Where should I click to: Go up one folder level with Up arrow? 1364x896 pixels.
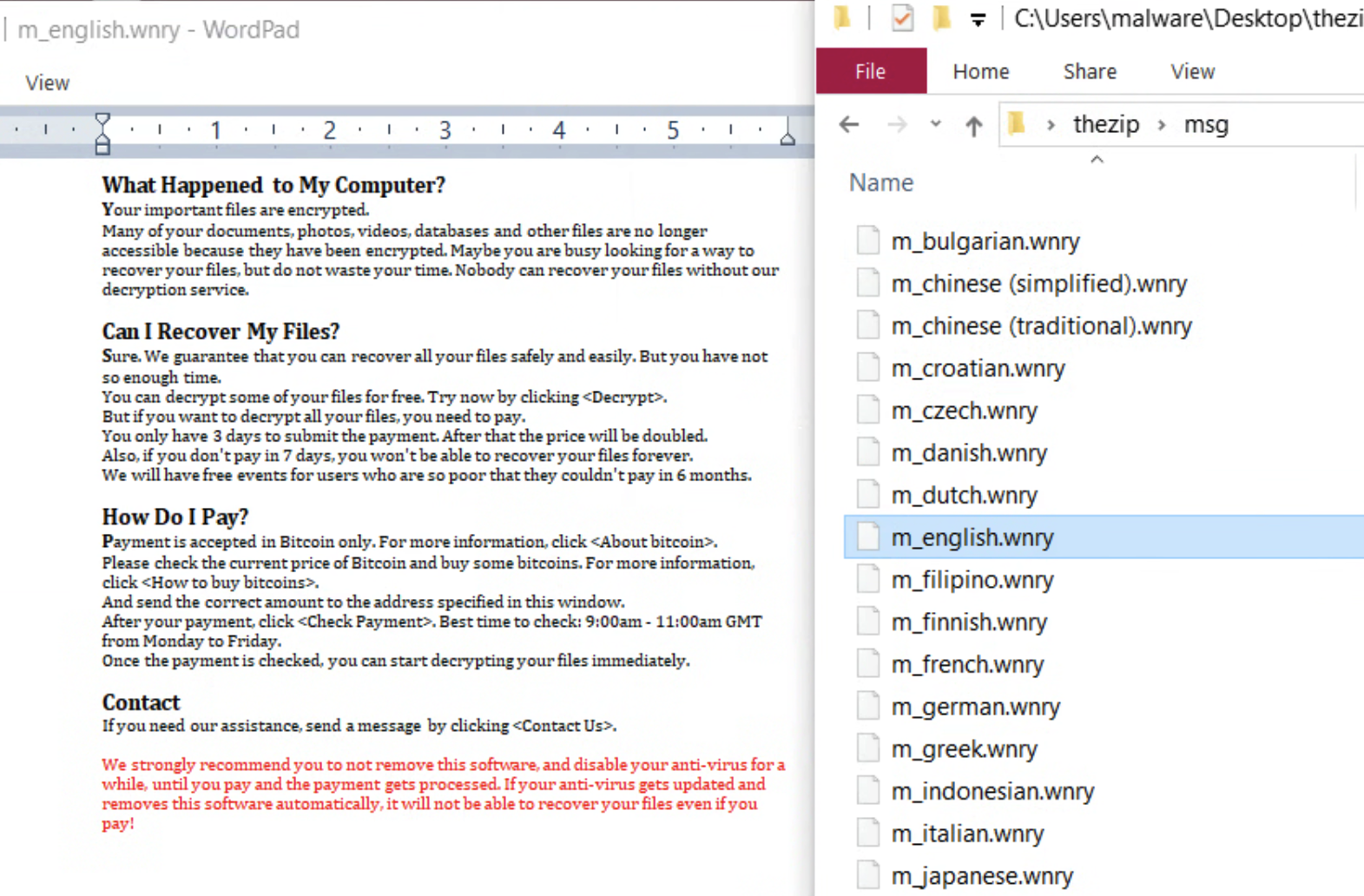click(x=974, y=126)
